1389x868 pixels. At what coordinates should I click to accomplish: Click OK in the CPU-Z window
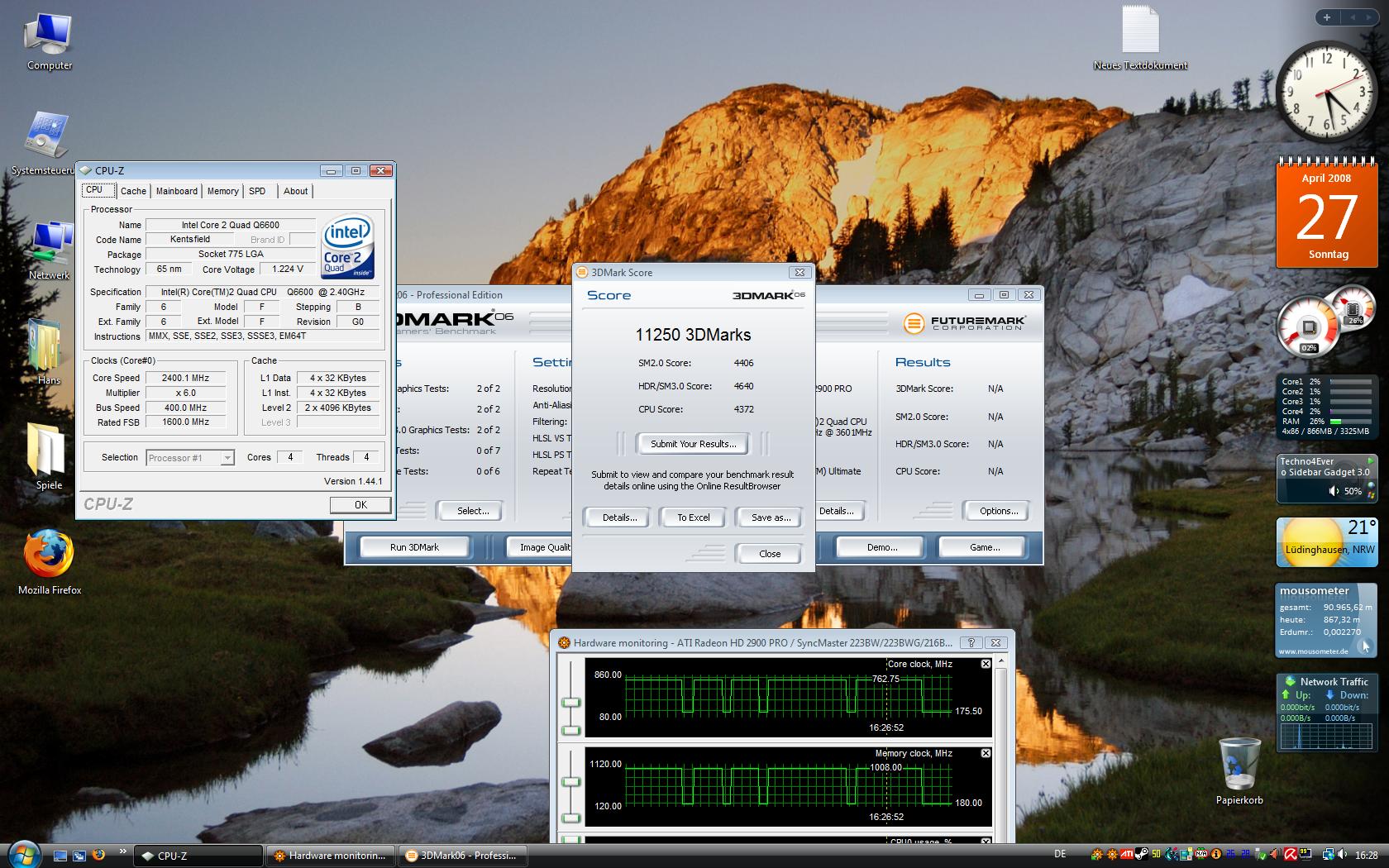pos(360,504)
